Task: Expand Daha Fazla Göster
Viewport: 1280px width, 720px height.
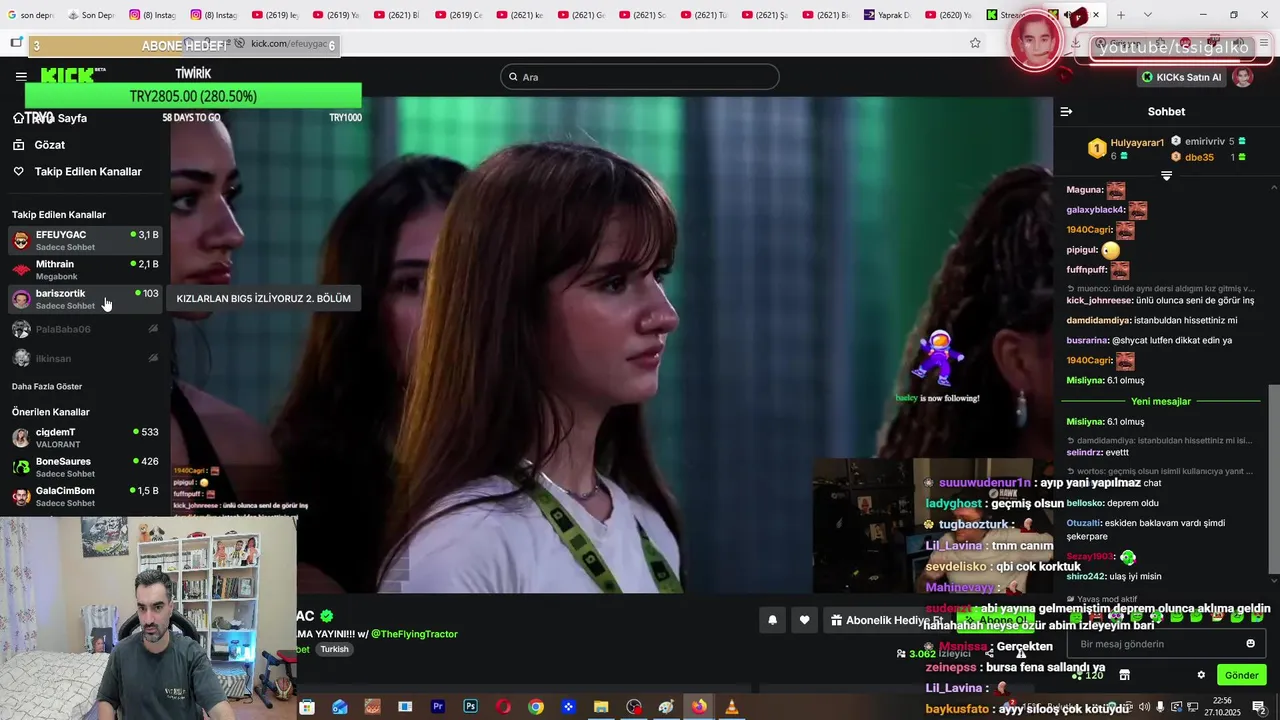Action: [x=47, y=386]
